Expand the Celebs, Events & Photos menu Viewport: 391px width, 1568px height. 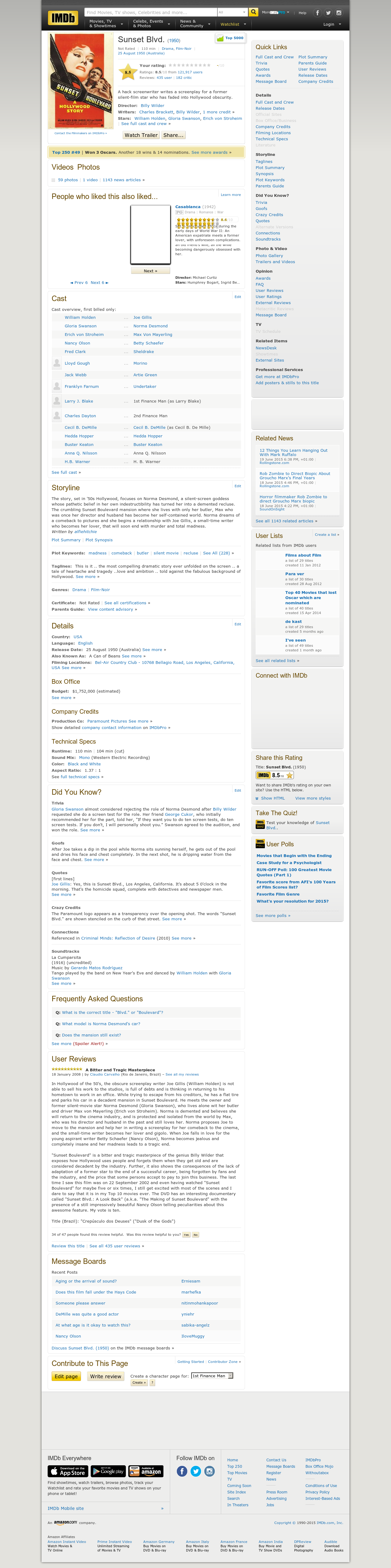pyautogui.click(x=152, y=24)
